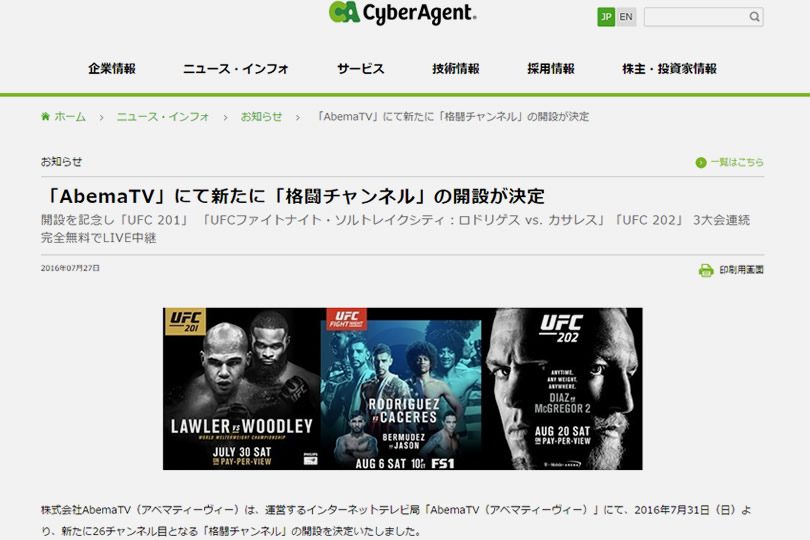Follow the ニュース・インフォ breadcrumb link
The image size is (810, 540).
(x=163, y=117)
